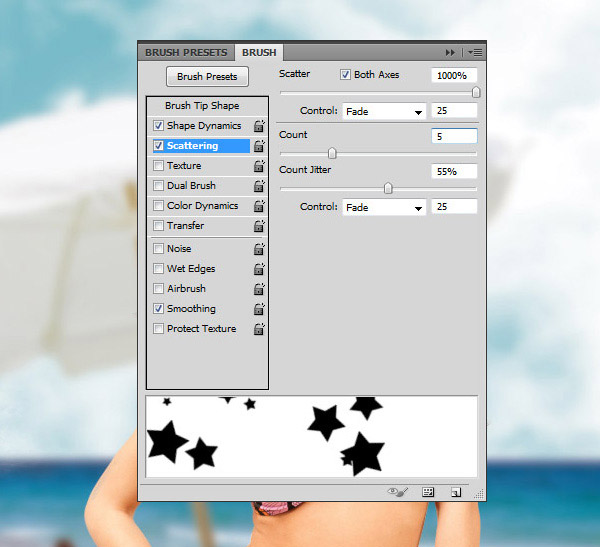
Task: Enable the Noise checkbox
Action: click(x=158, y=248)
